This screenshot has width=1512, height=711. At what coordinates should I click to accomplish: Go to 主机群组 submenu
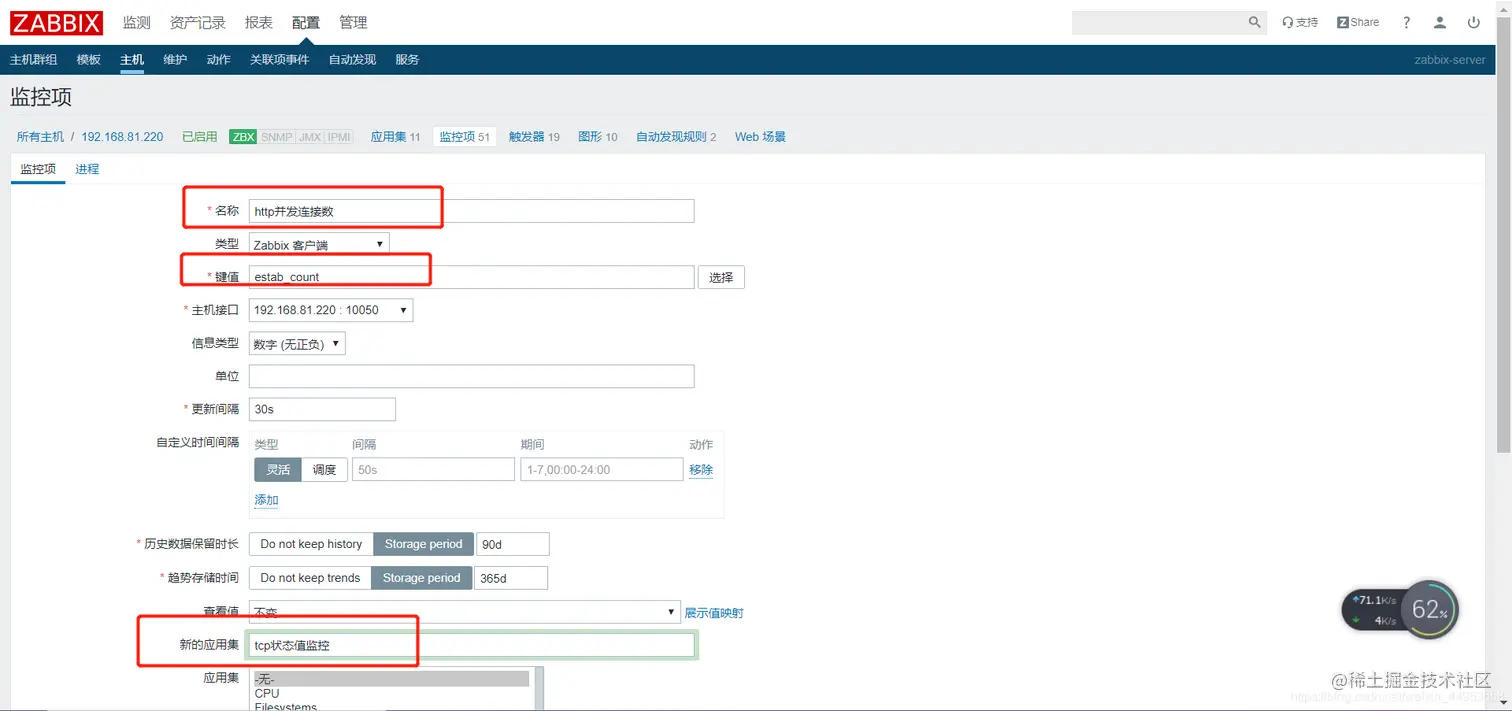click(33, 60)
